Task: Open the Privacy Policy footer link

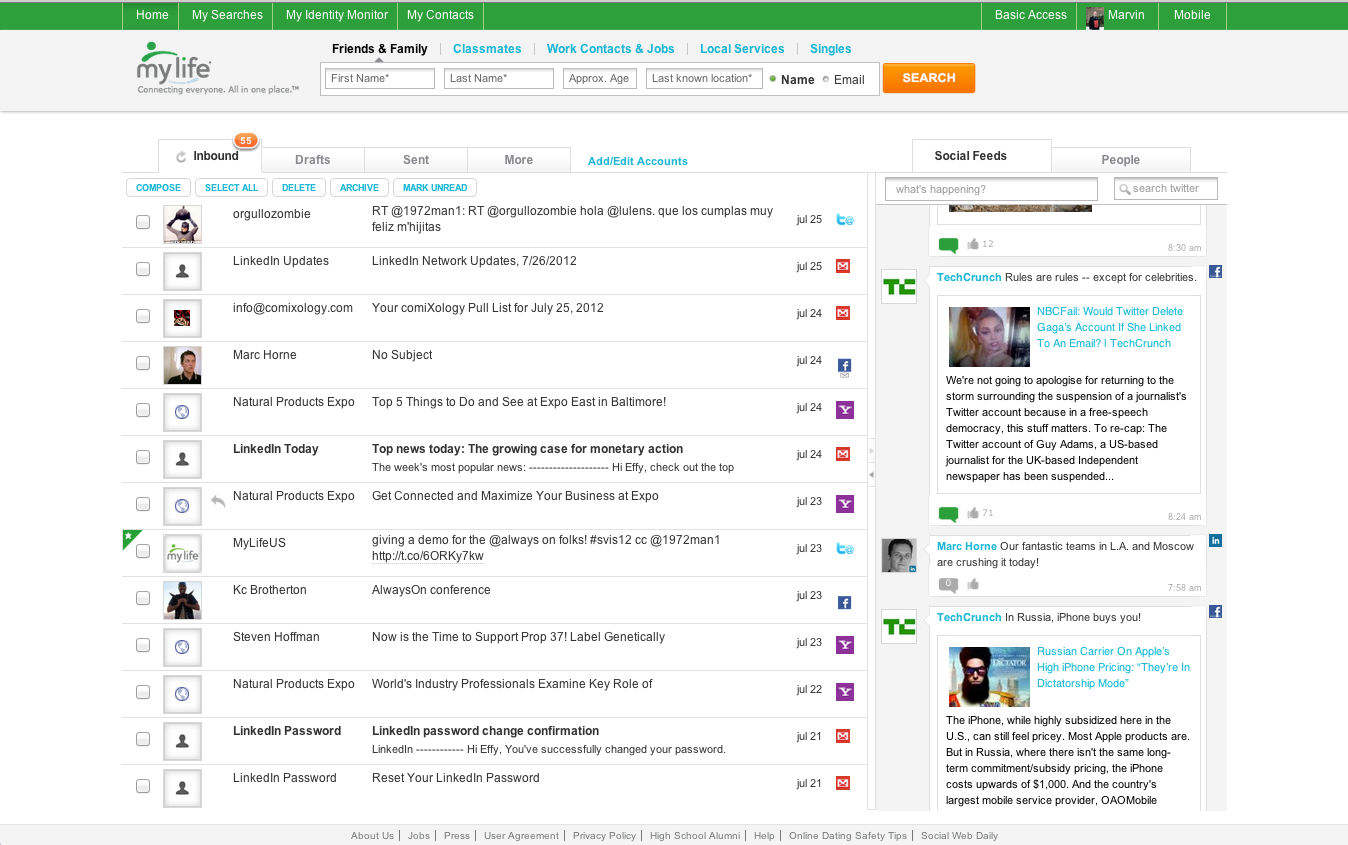Action: 605,836
